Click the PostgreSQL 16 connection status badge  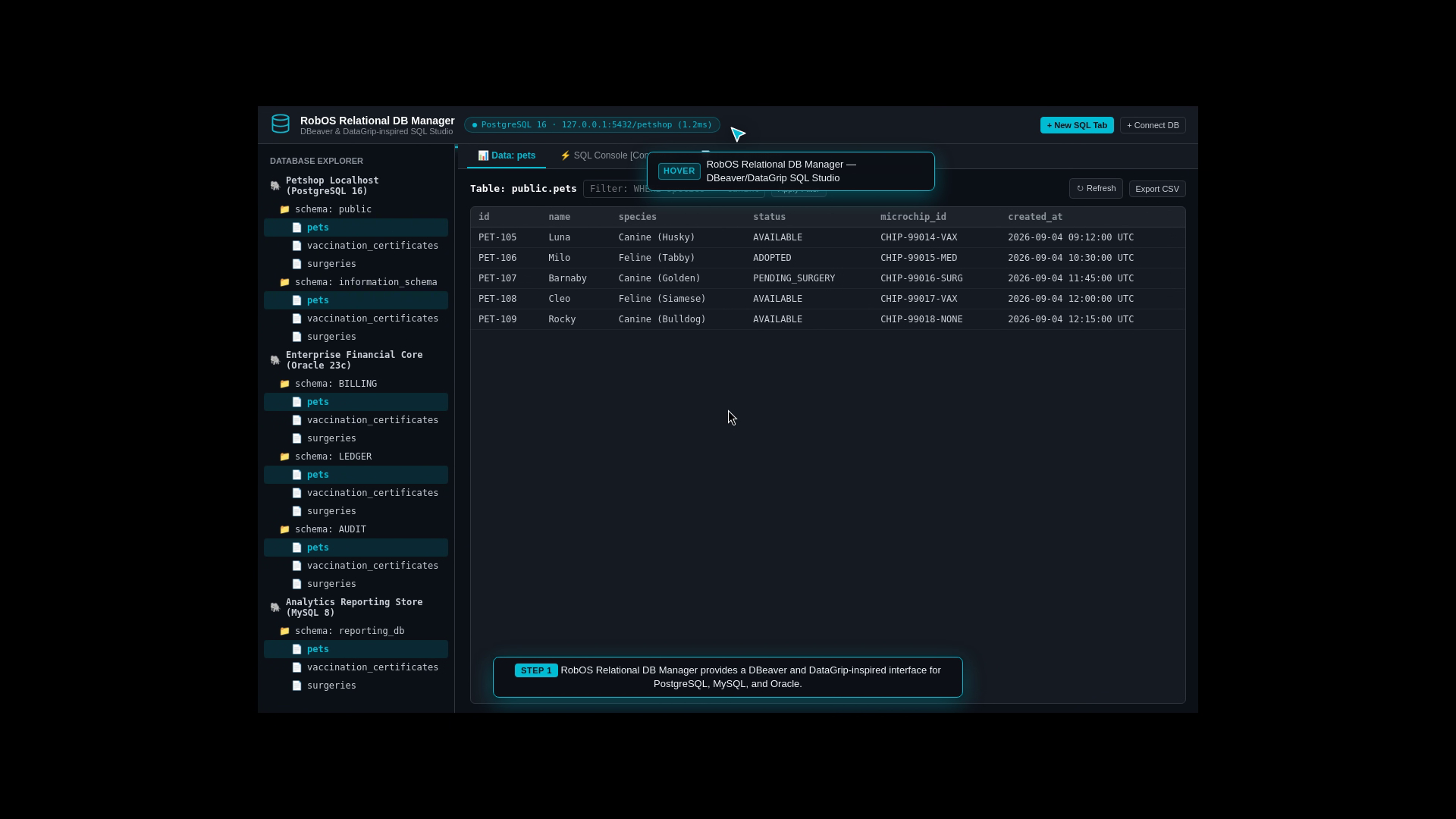click(592, 124)
